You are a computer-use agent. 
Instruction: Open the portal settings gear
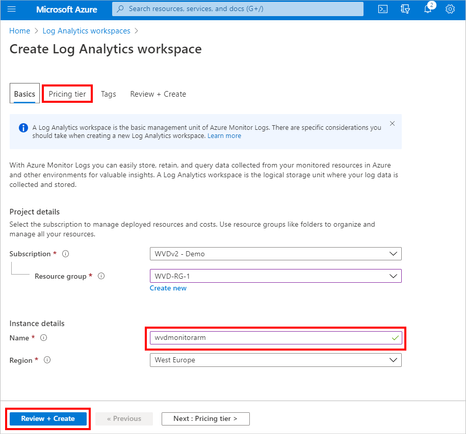click(x=450, y=9)
